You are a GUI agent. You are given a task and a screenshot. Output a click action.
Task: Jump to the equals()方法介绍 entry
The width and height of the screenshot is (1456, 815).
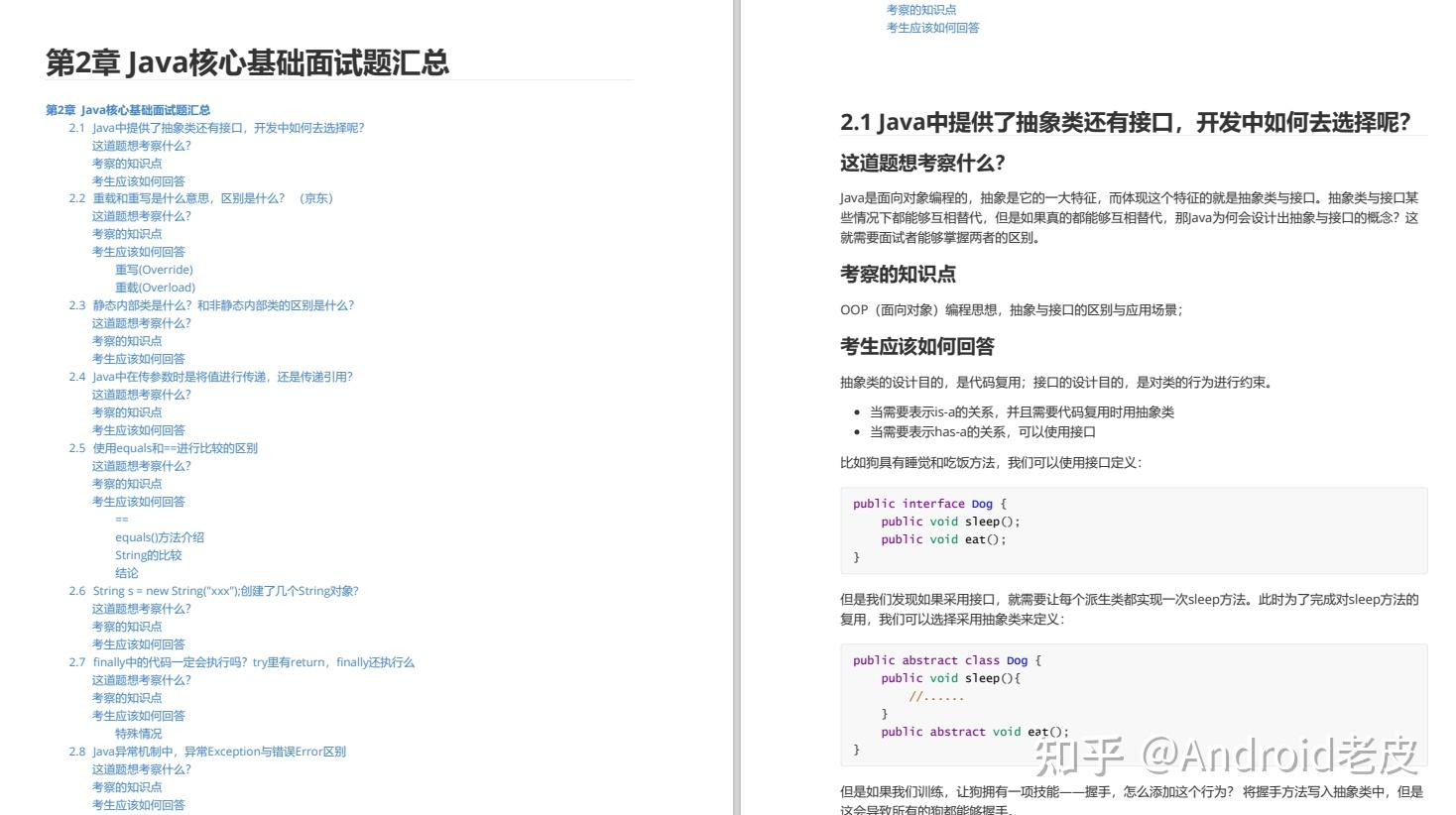tap(160, 537)
